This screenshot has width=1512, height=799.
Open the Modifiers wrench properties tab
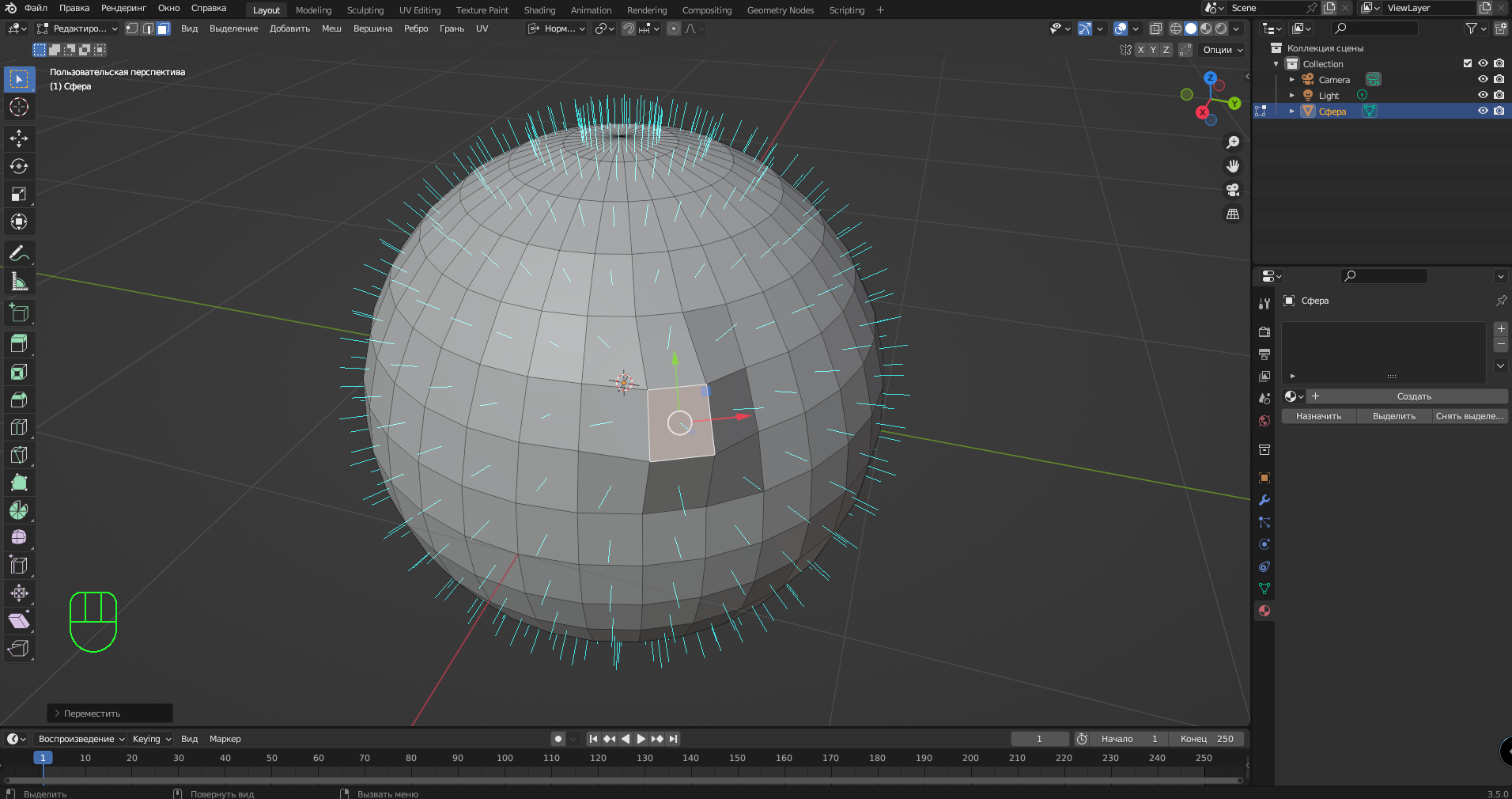[x=1264, y=500]
